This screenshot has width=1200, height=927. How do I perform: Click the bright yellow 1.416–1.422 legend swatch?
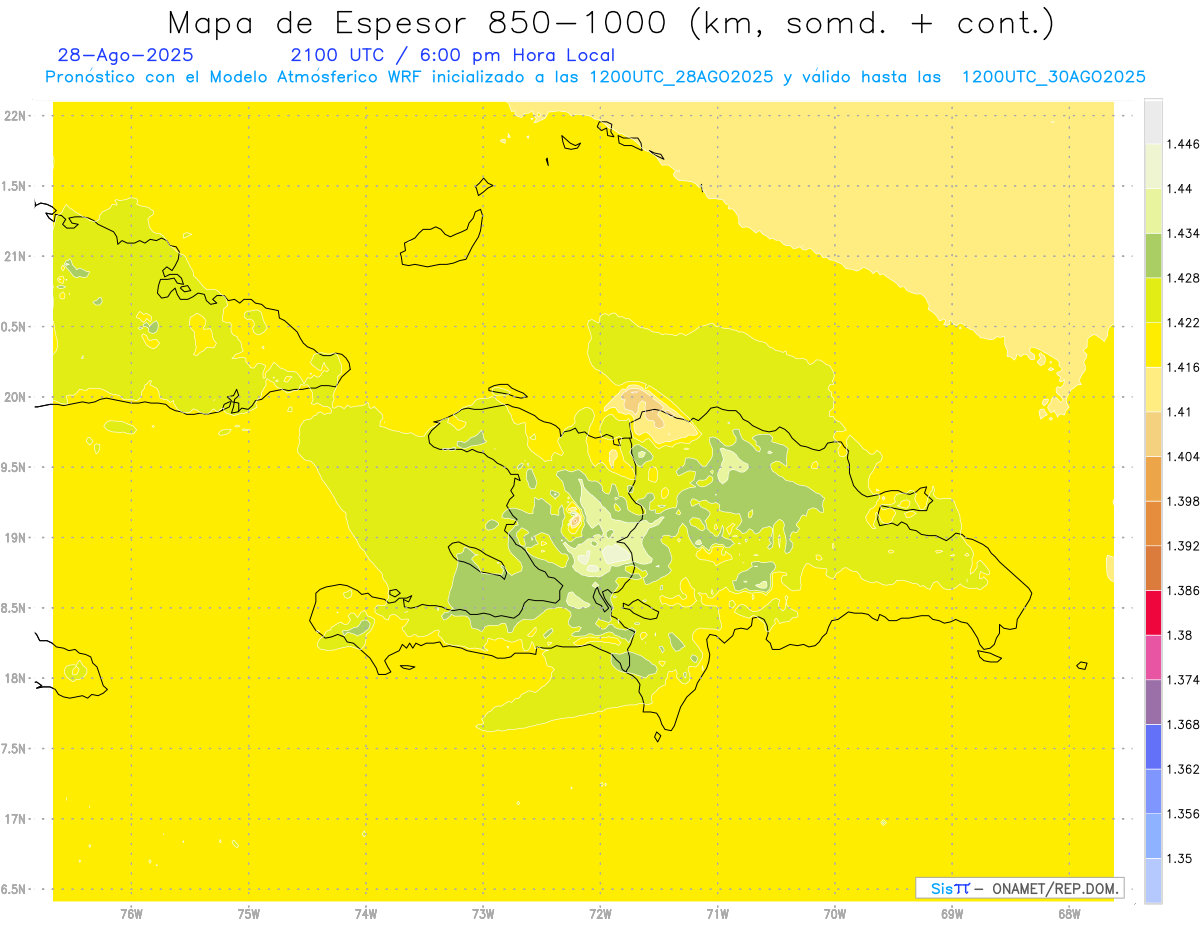click(1153, 344)
